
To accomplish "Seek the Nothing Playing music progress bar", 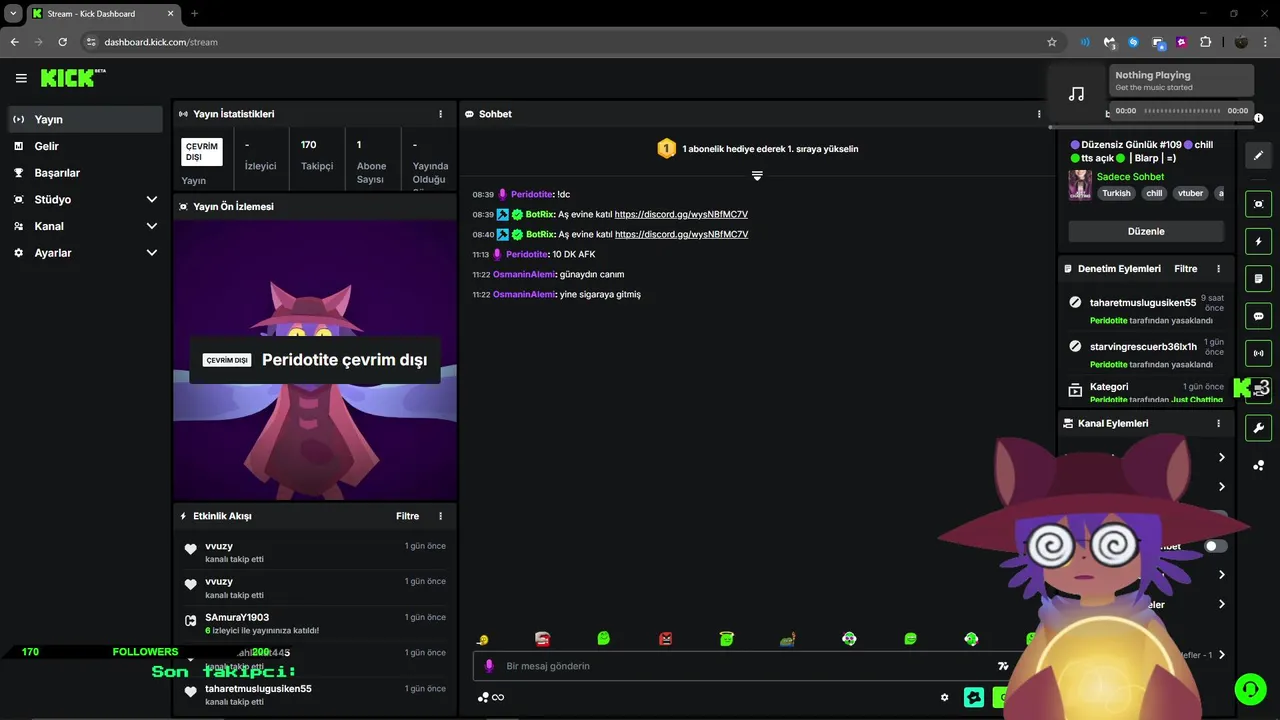I will coord(1182,111).
